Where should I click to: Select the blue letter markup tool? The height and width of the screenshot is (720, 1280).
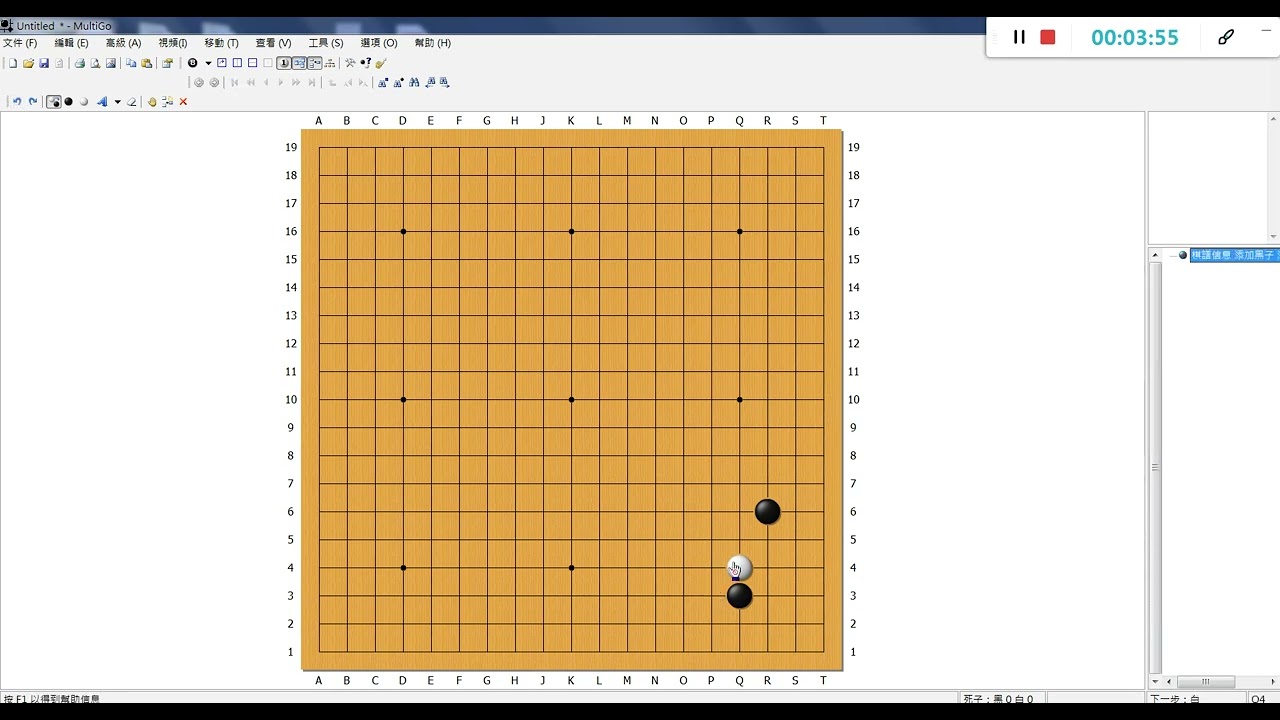(102, 102)
